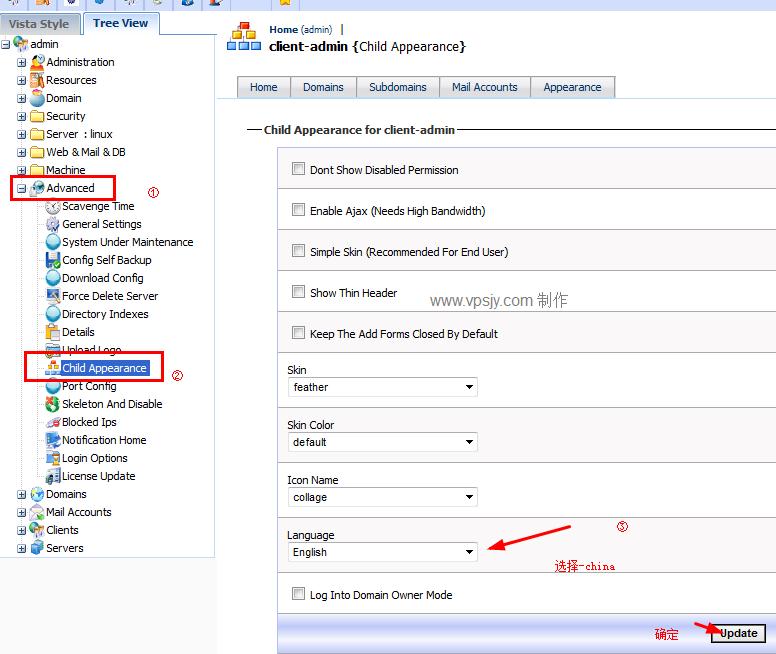This screenshot has height=654, width=776.
Task: Check Log Into Domain Owner Mode
Action: coord(298,594)
